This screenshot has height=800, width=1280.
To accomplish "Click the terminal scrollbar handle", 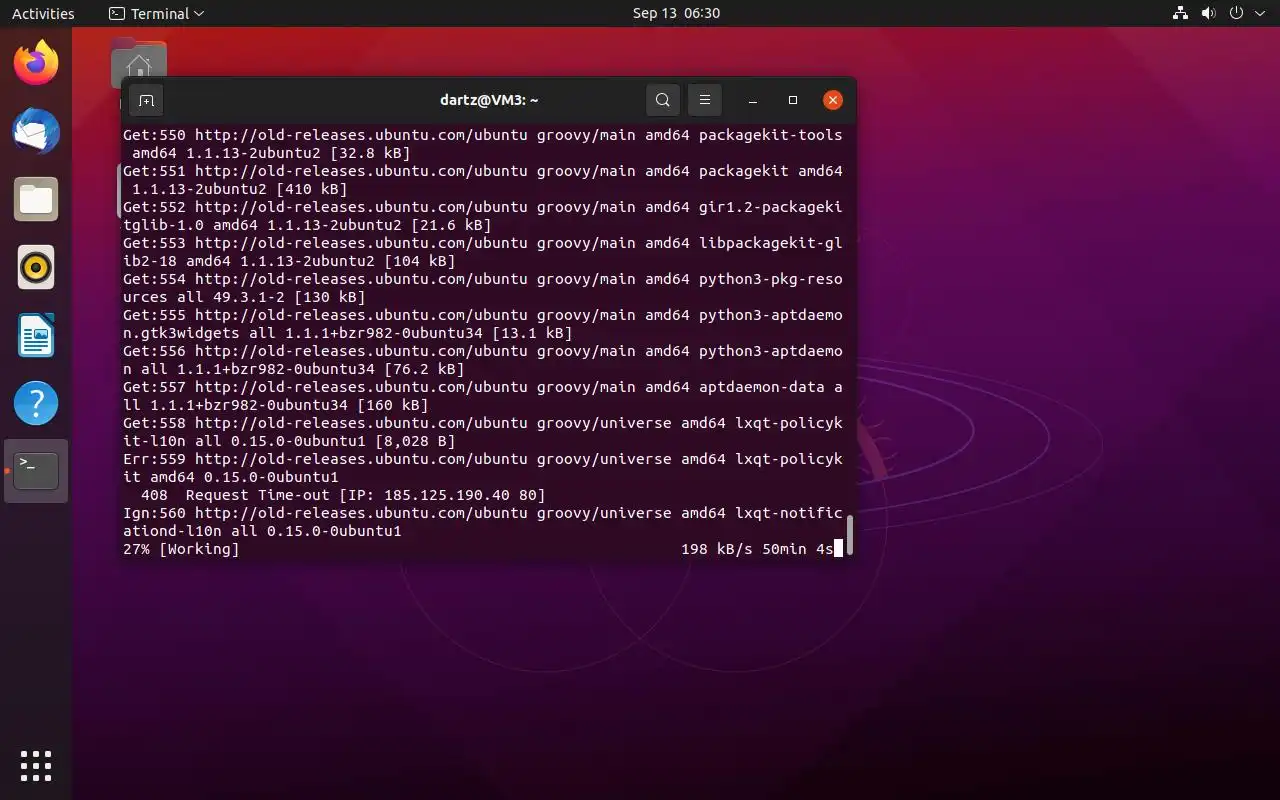I will tap(850, 535).
